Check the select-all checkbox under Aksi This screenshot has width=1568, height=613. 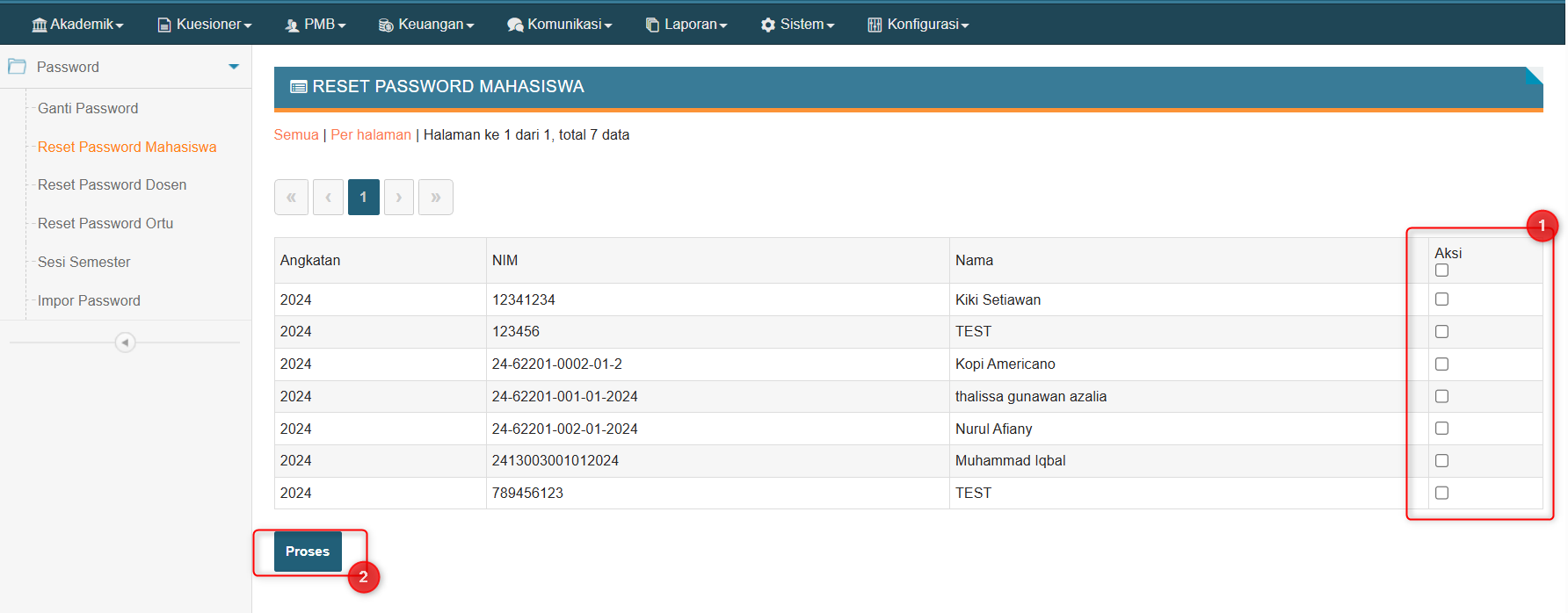pos(1441,270)
